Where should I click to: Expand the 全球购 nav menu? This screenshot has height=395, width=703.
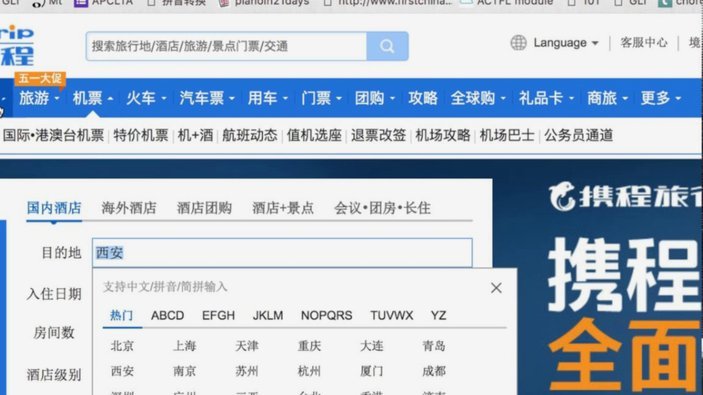[x=478, y=98]
